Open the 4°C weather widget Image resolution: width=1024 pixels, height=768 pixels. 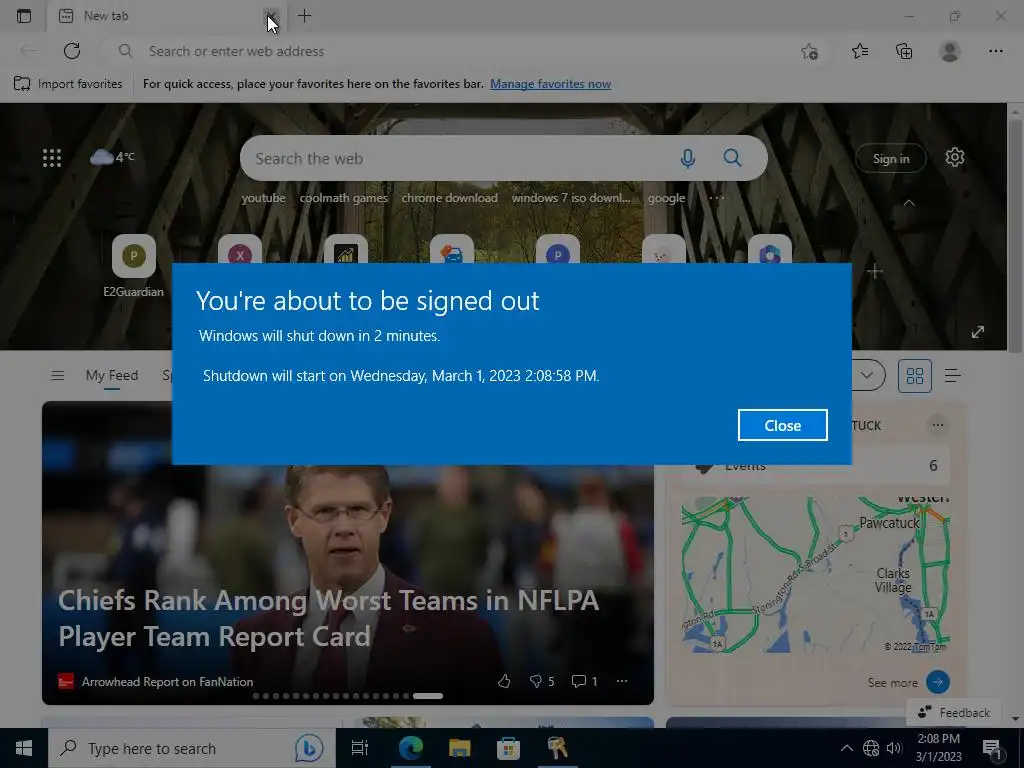pos(112,157)
